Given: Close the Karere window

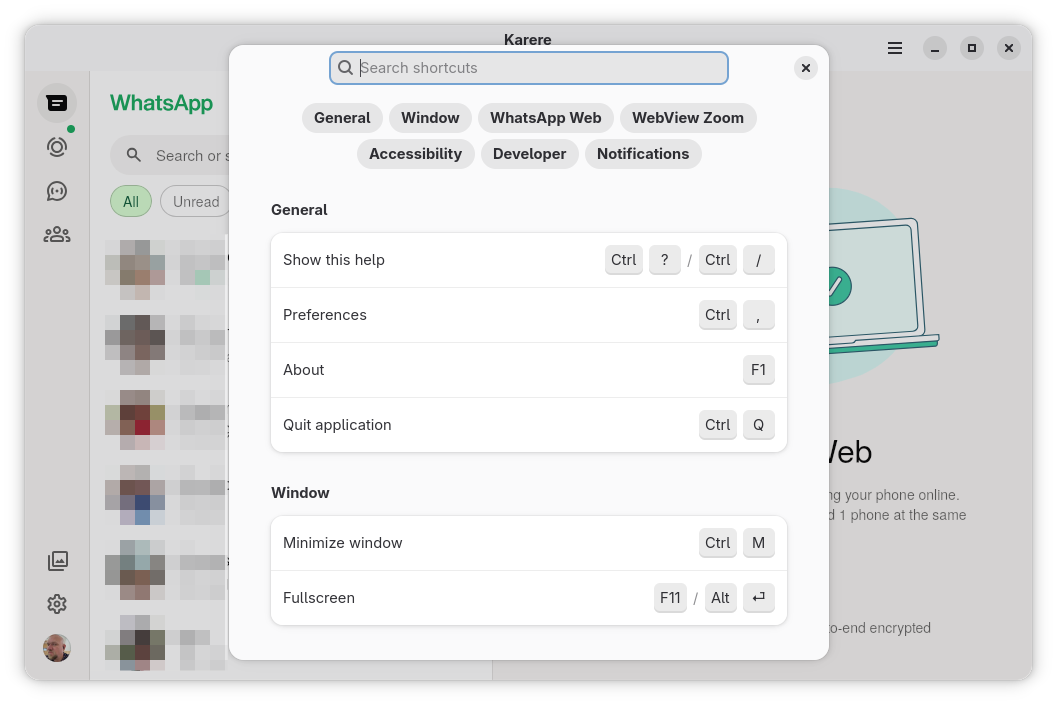Looking at the screenshot, I should pyautogui.click(x=1008, y=49).
